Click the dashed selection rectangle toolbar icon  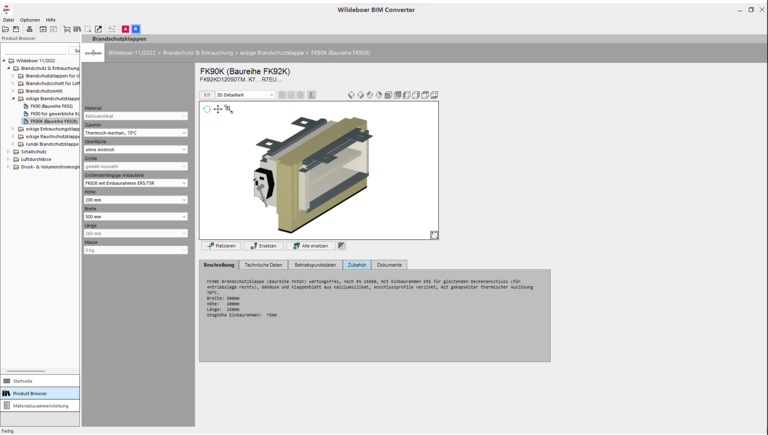[88, 29]
